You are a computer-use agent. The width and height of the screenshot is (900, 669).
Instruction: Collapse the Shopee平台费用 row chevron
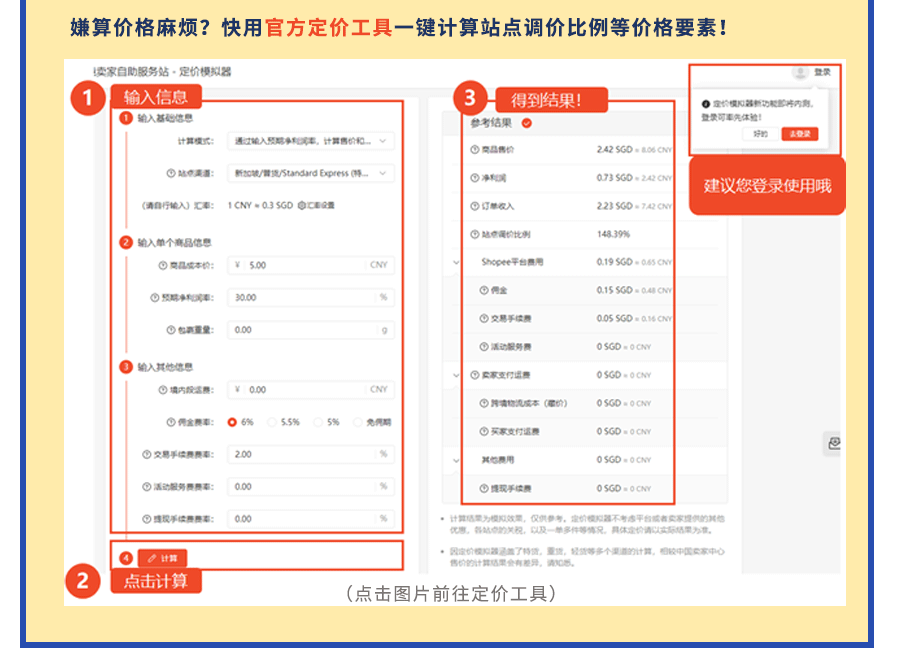click(457, 262)
